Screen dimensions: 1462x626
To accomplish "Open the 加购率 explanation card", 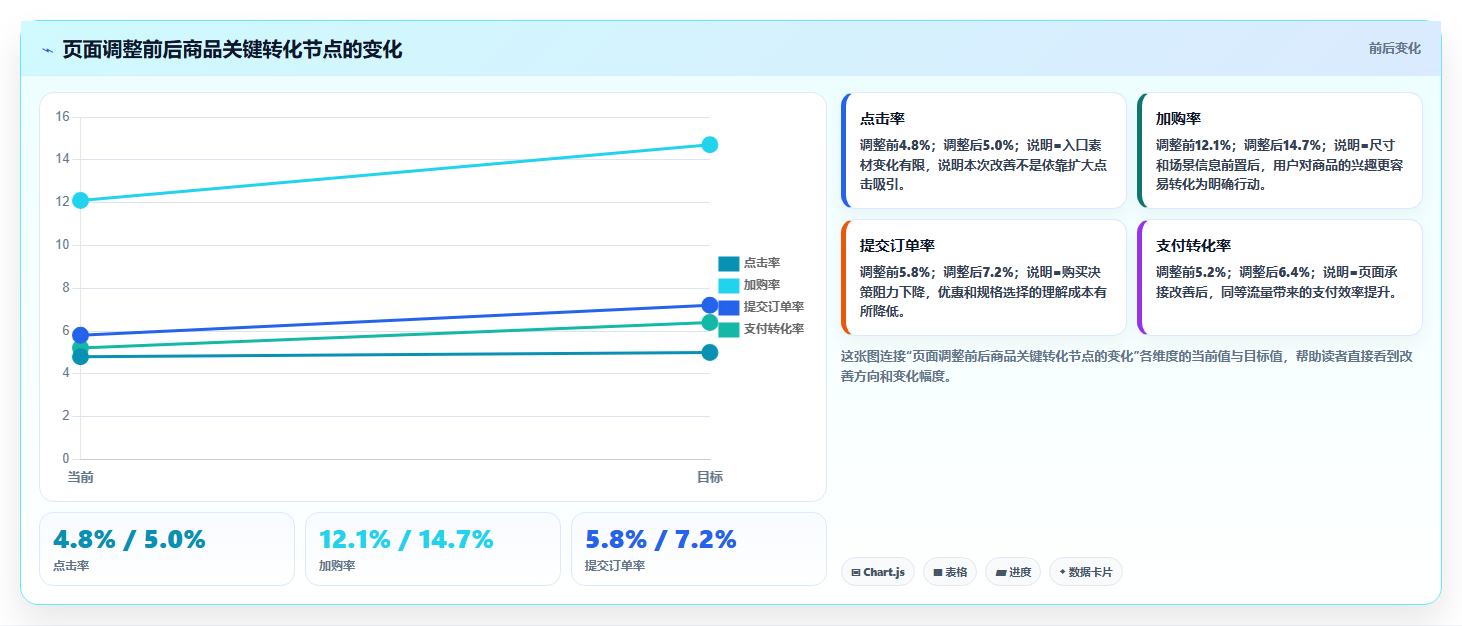I will 1280,151.
